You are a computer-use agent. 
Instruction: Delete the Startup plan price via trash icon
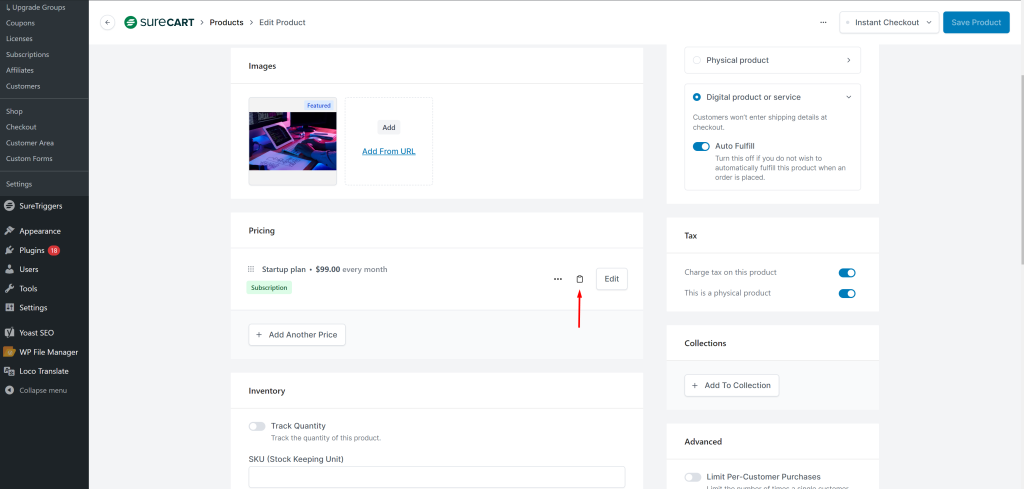(580, 279)
